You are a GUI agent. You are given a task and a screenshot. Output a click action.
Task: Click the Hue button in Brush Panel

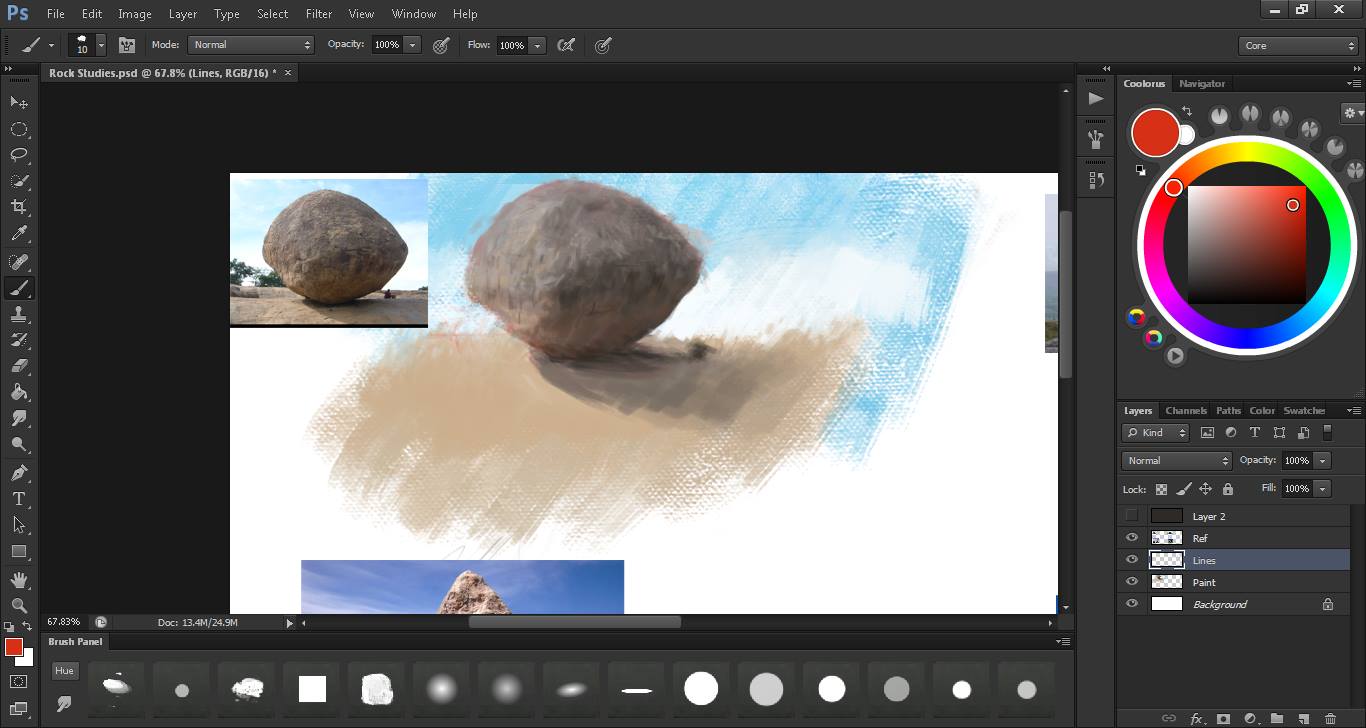coord(65,671)
